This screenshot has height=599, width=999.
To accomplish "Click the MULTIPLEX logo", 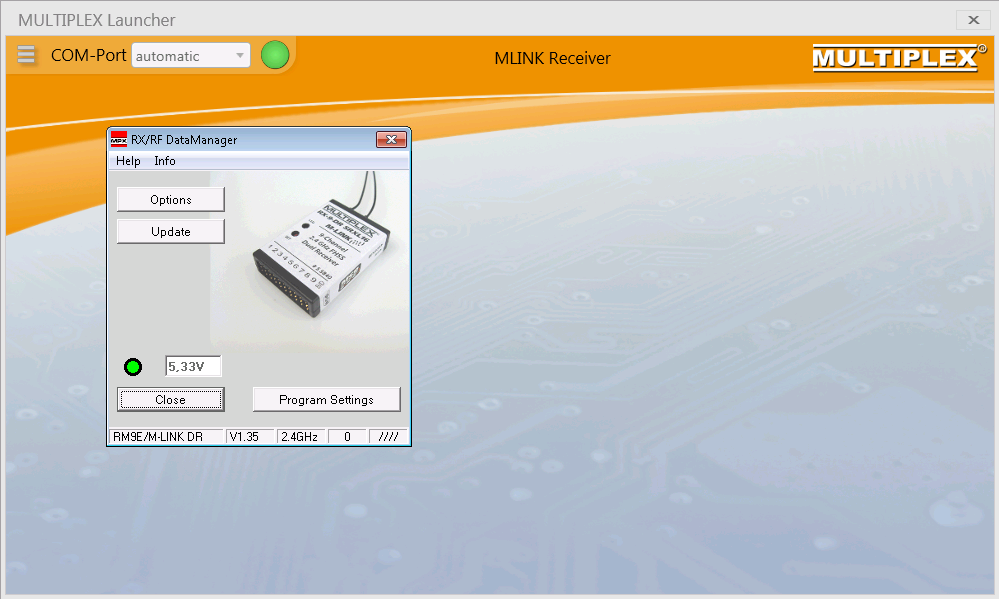I will click(897, 58).
